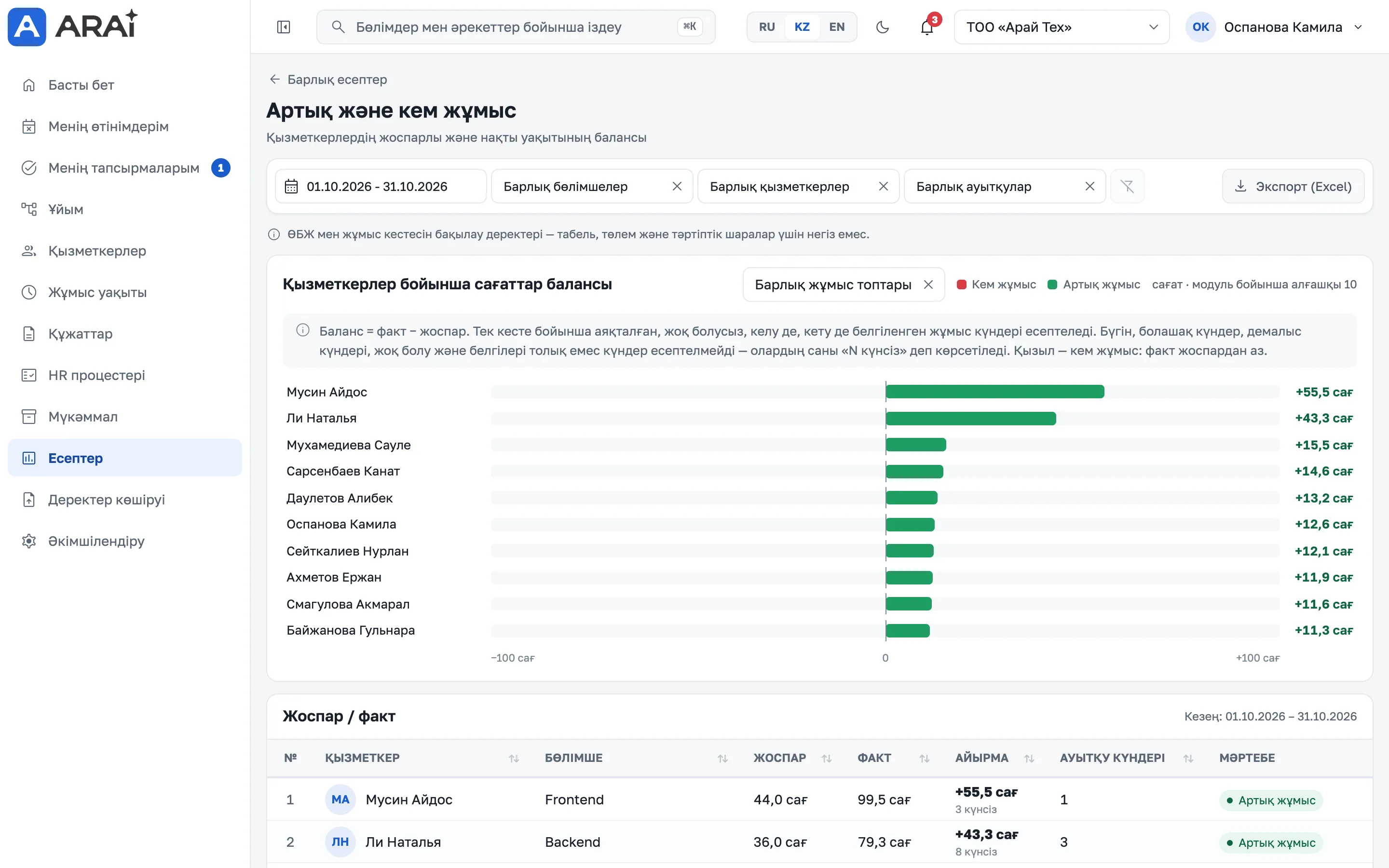This screenshot has width=1389, height=868.
Task: Click Мусин Айдос green balance bar
Action: tap(994, 392)
